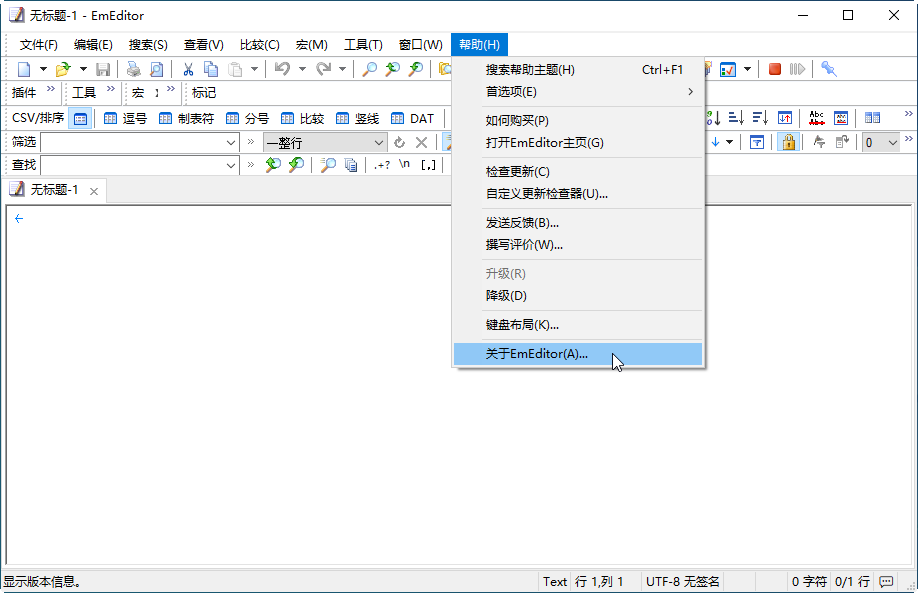This screenshot has height=593, width=918.
Task: Click in the 筛选 filter text field
Action: [133, 142]
